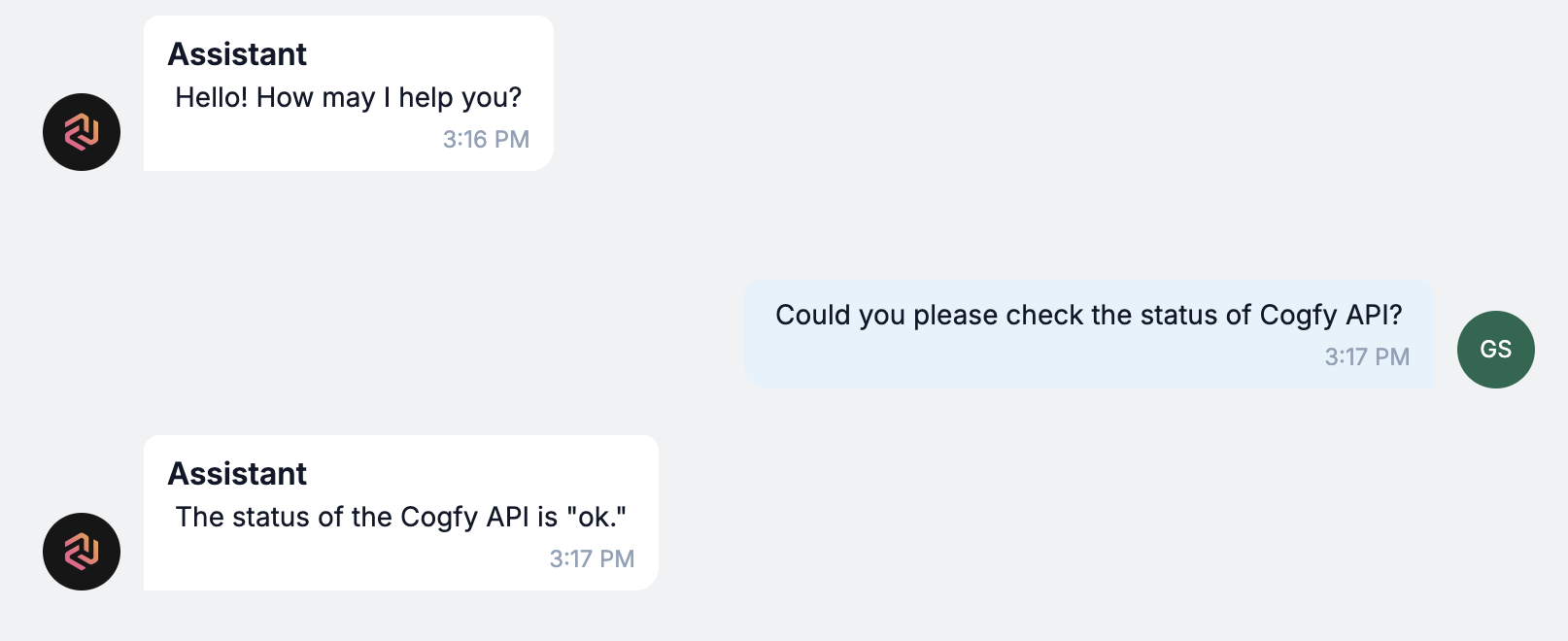Click the 3:17 PM timestamp on the user message
The height and width of the screenshot is (641, 1568).
click(x=1367, y=357)
